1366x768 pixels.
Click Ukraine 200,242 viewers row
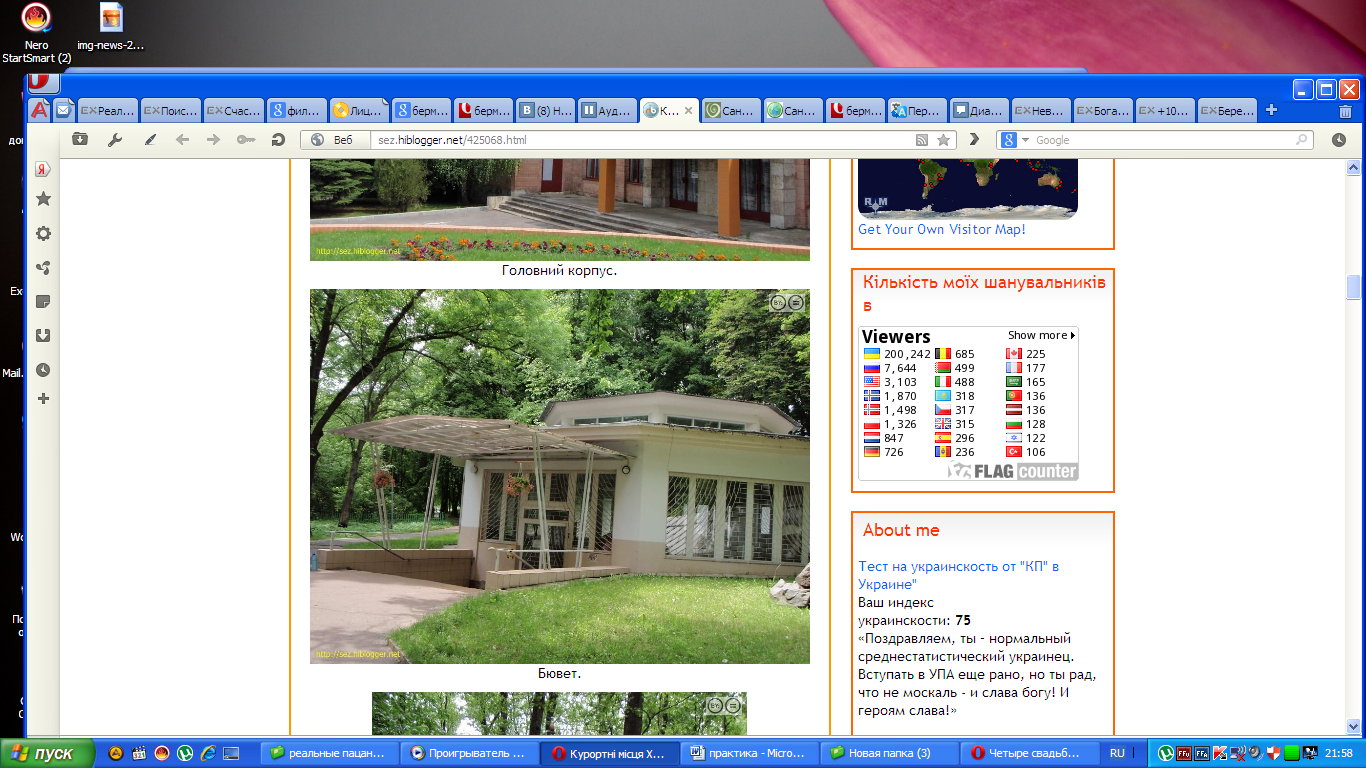pyautogui.click(x=897, y=354)
